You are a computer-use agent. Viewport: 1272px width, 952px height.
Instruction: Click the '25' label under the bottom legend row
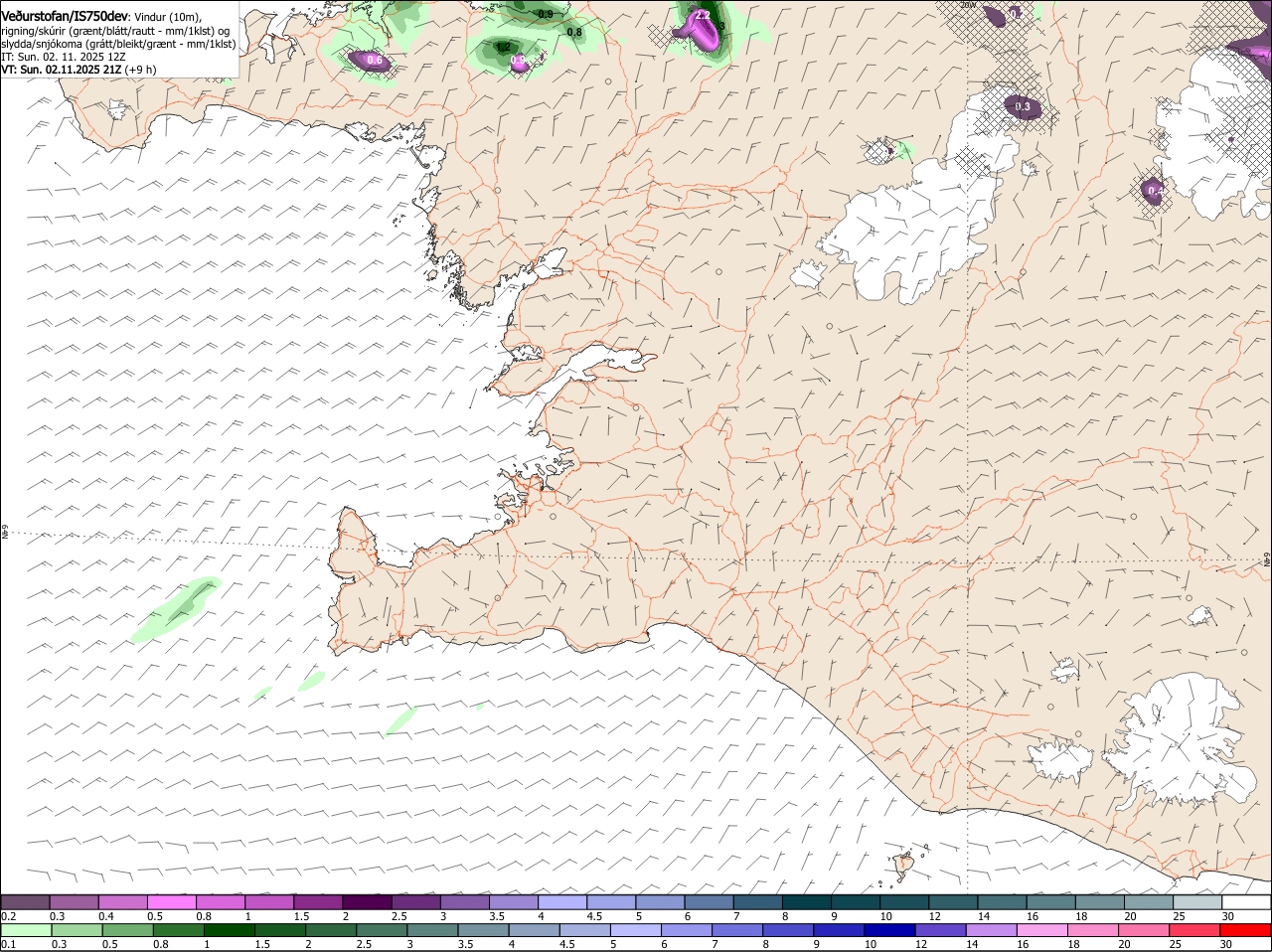[x=1177, y=944]
